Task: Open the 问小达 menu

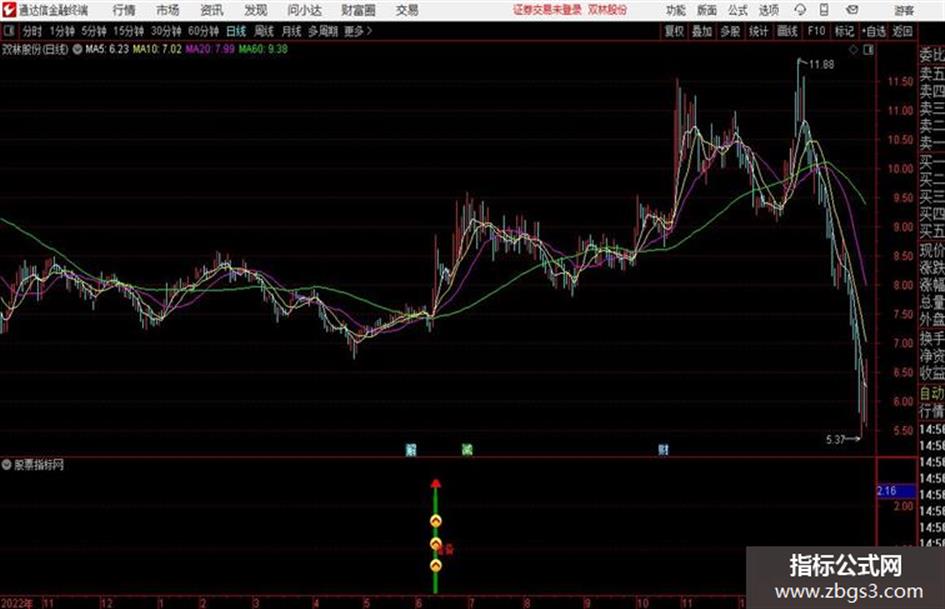Action: point(304,10)
